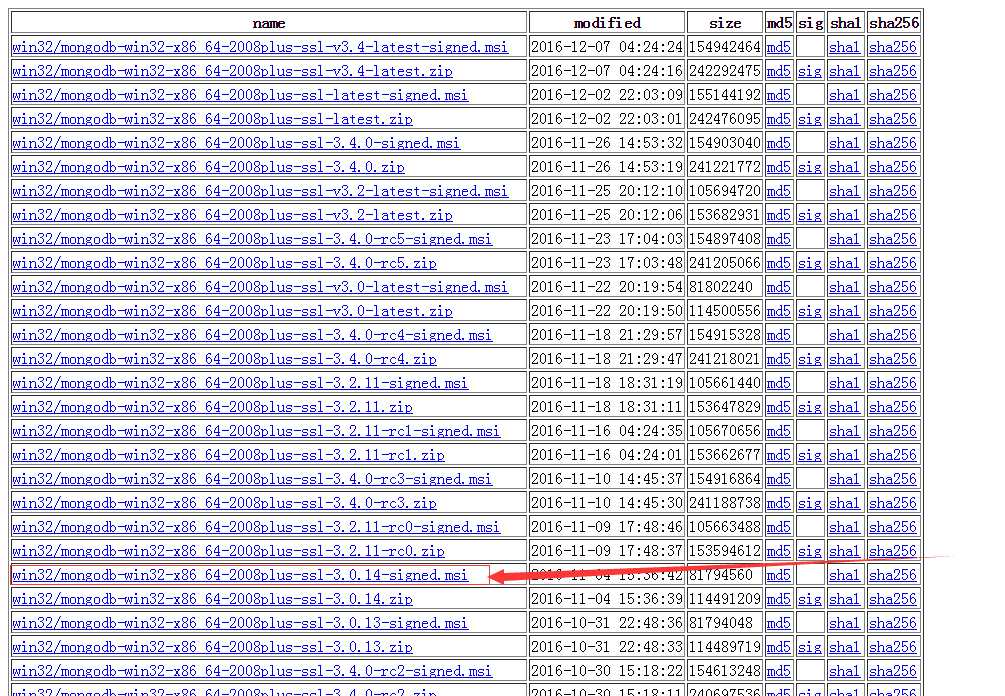Select the size value 154942464
The width and height of the screenshot is (1005, 696).
[725, 47]
